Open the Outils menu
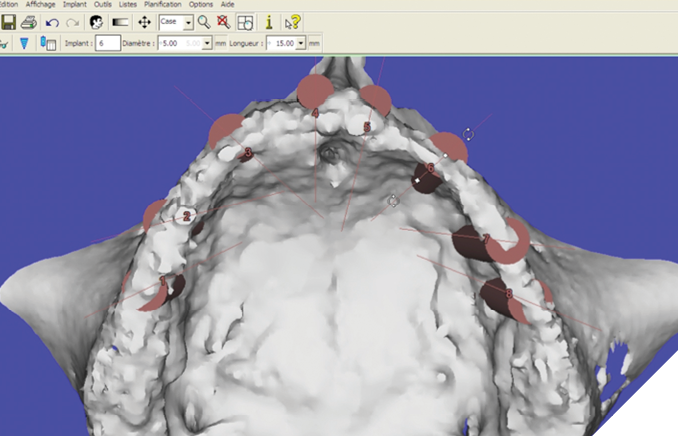Image resolution: width=678 pixels, height=436 pixels. 103,4
